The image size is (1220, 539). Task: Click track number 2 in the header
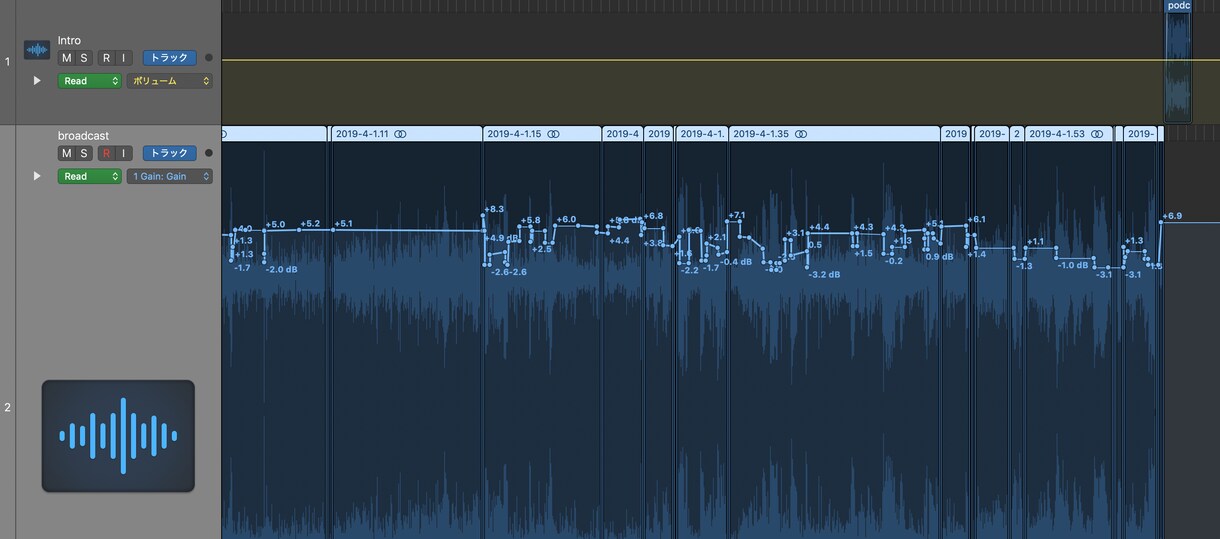pyautogui.click(x=7, y=407)
